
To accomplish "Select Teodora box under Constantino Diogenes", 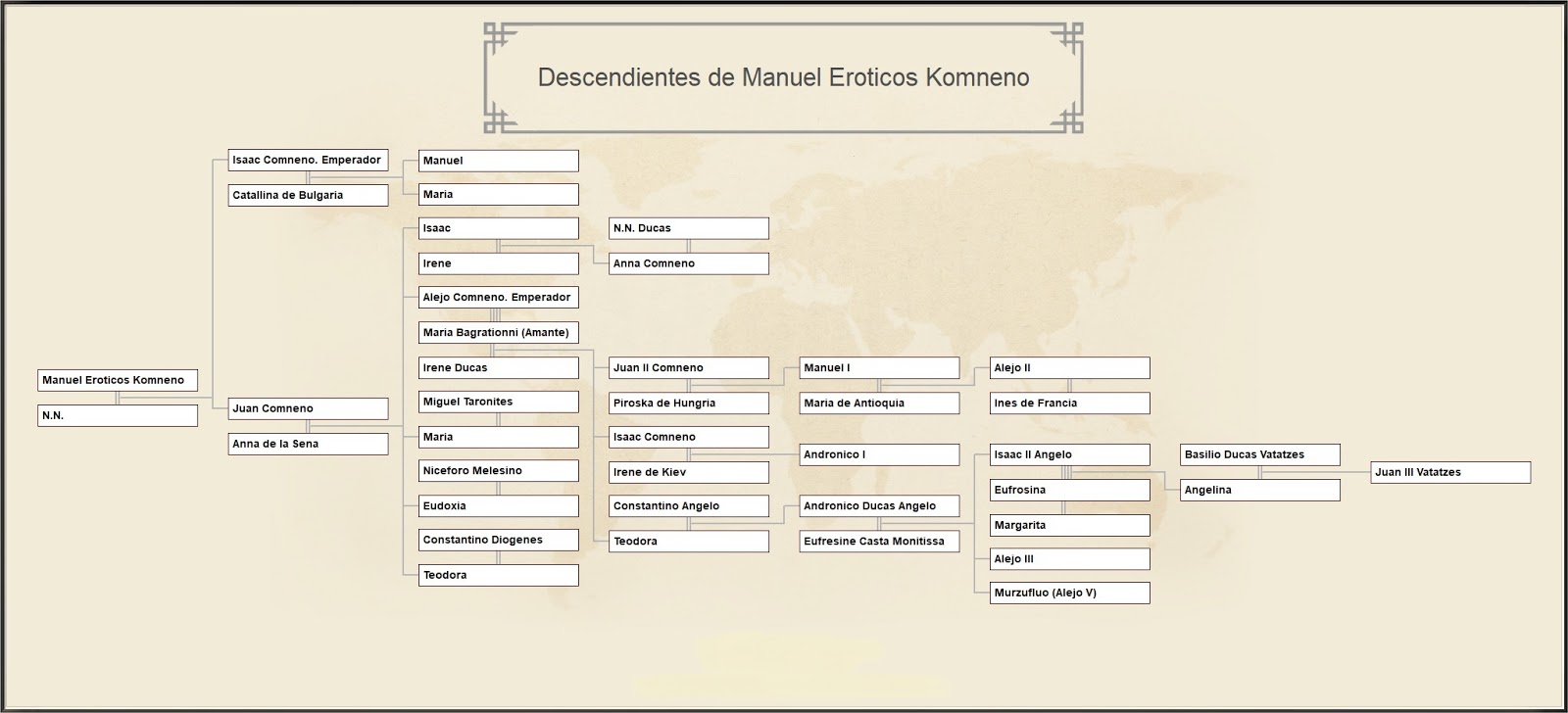I will coord(499,575).
